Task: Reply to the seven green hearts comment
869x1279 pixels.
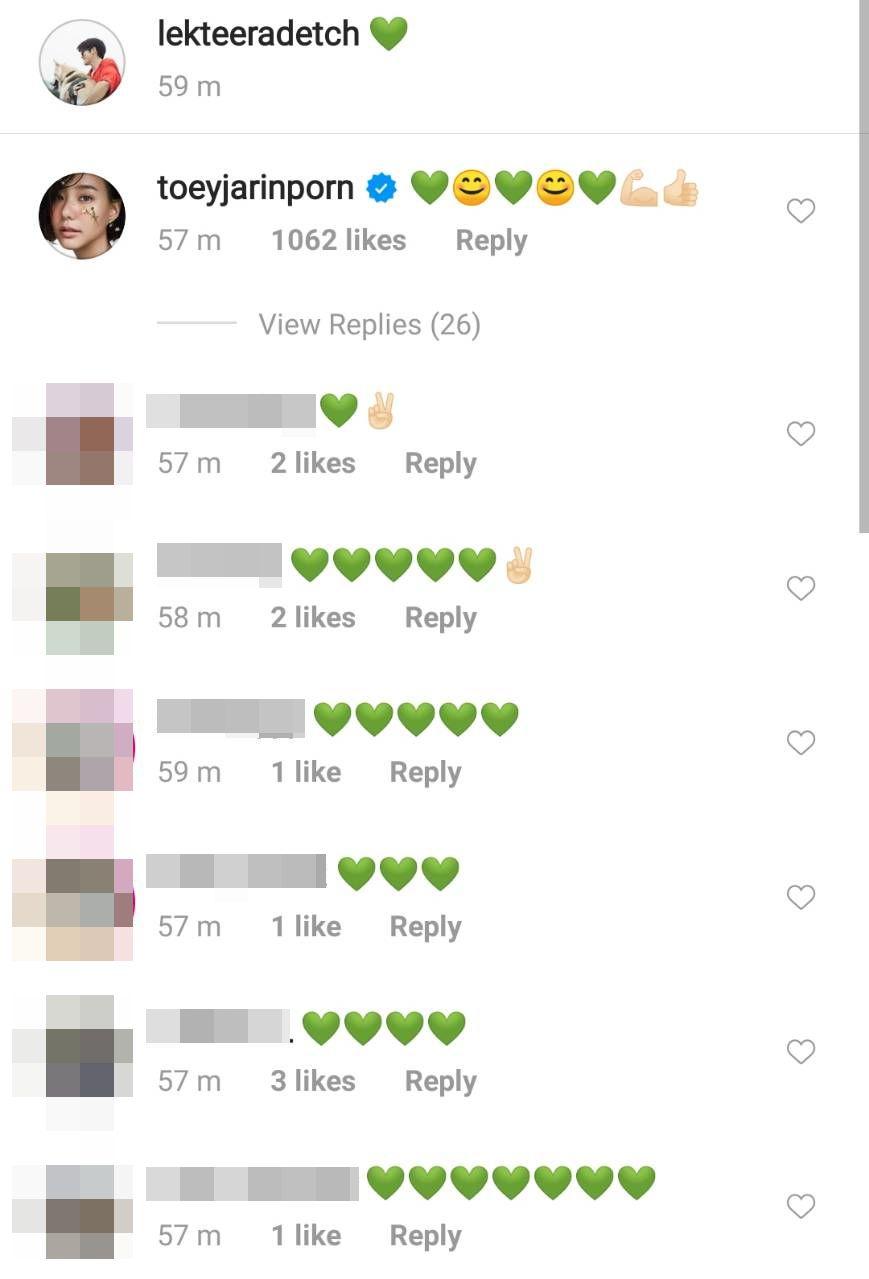Action: pyautogui.click(x=425, y=1236)
